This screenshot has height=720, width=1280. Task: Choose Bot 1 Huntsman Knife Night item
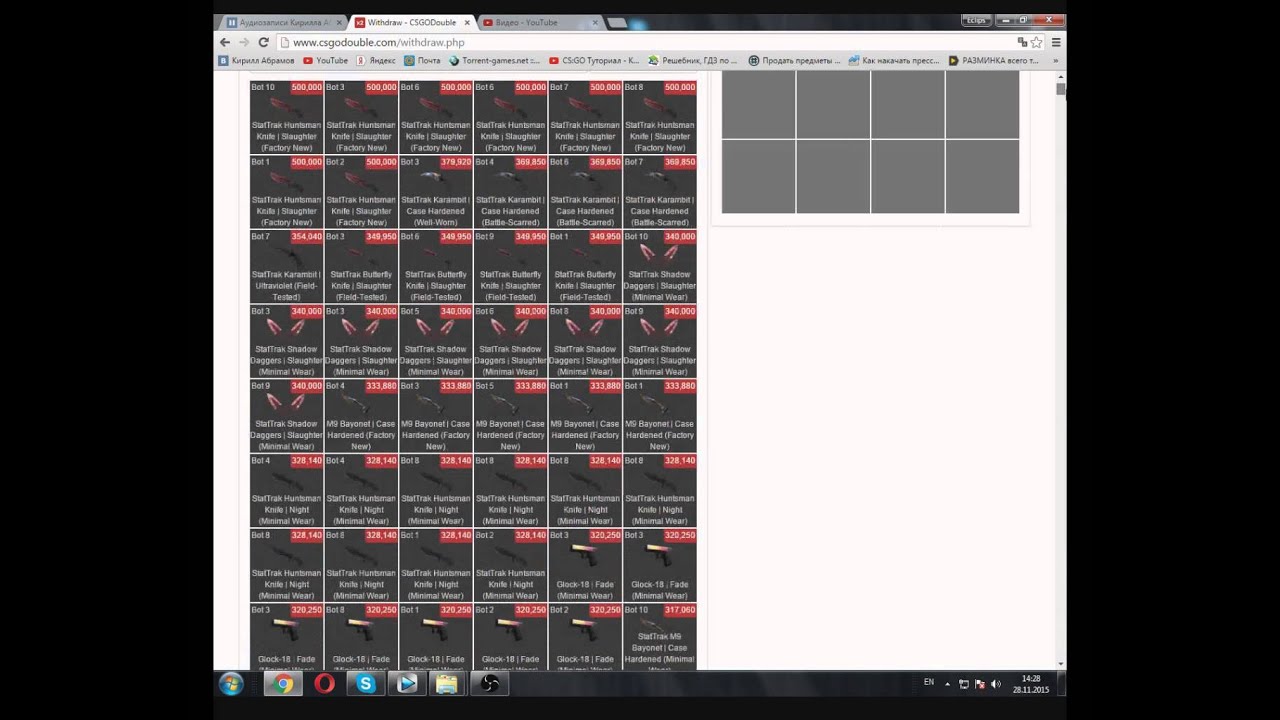[x=436, y=566]
